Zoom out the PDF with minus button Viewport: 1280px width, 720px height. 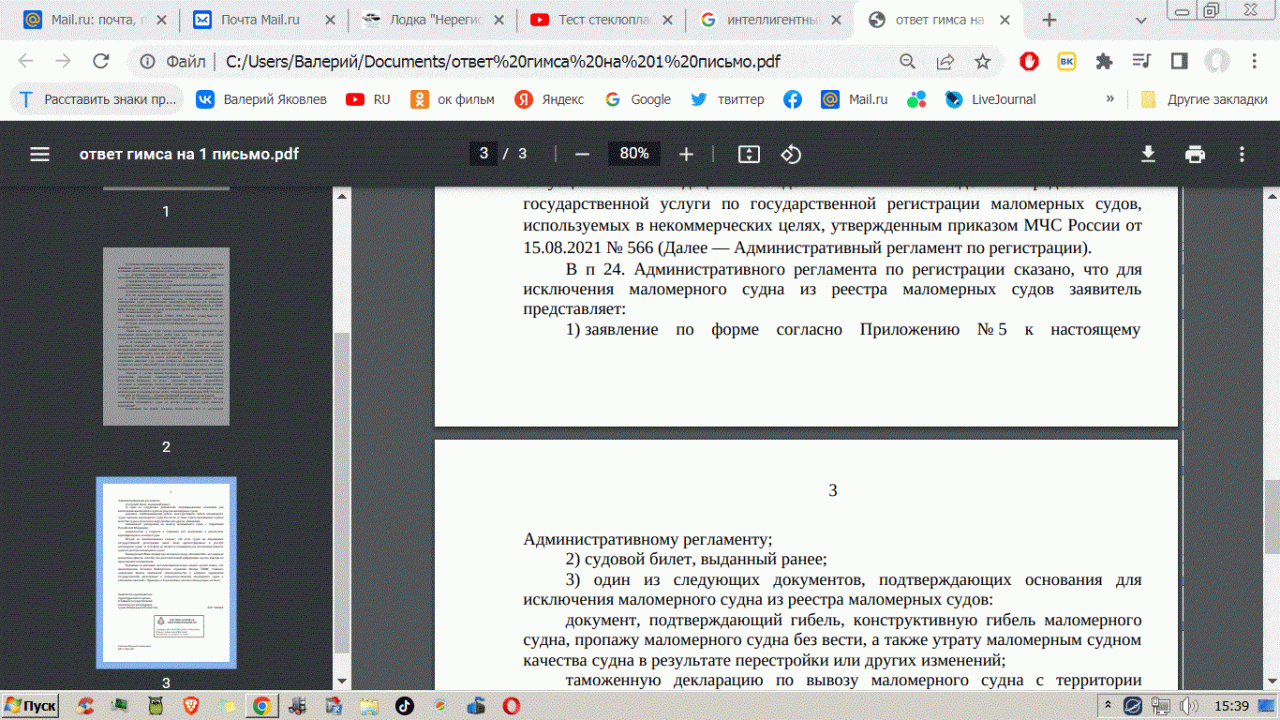click(x=582, y=154)
